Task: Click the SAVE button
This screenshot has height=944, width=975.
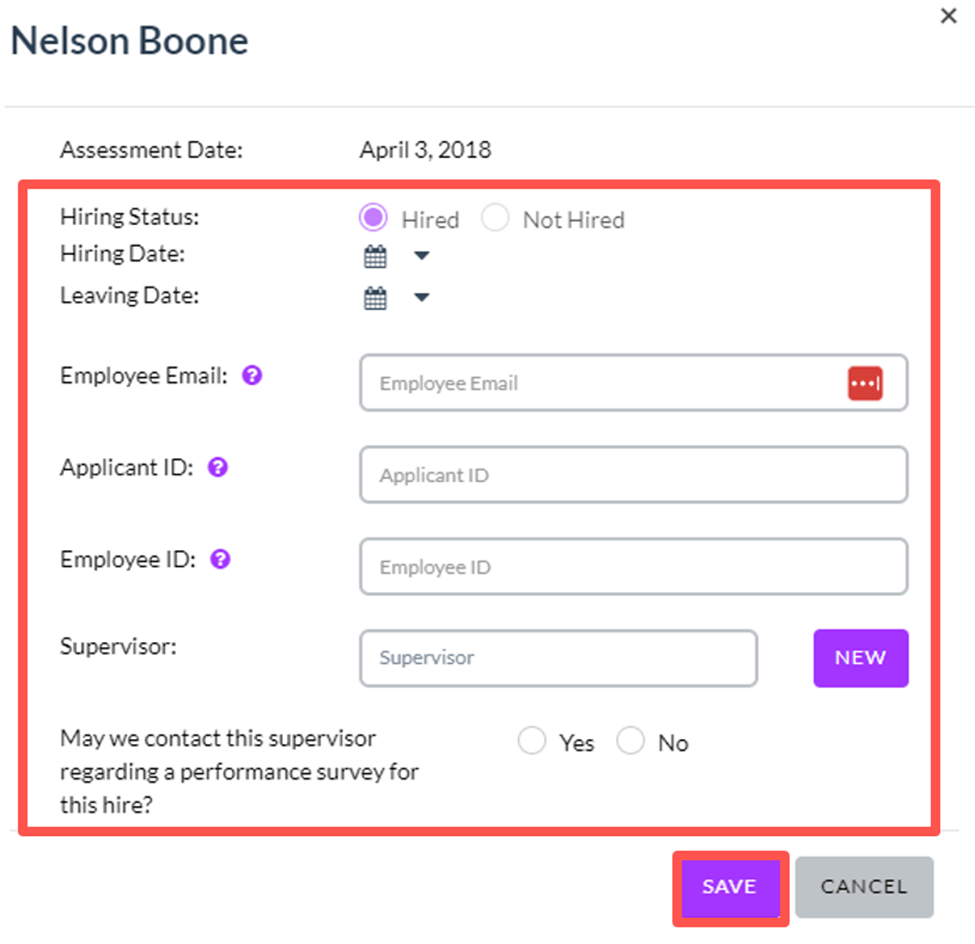Action: point(730,887)
